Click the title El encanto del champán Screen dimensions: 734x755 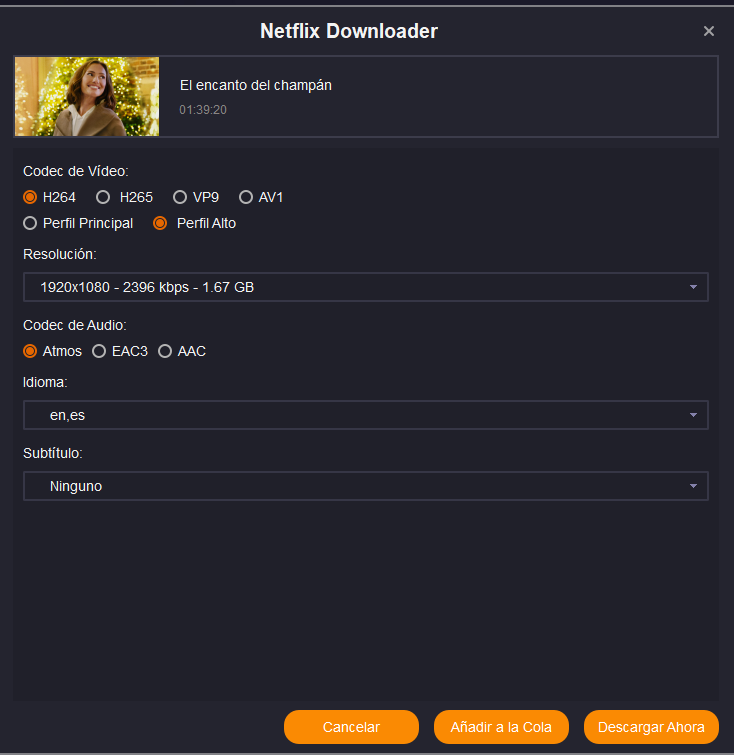[x=256, y=85]
